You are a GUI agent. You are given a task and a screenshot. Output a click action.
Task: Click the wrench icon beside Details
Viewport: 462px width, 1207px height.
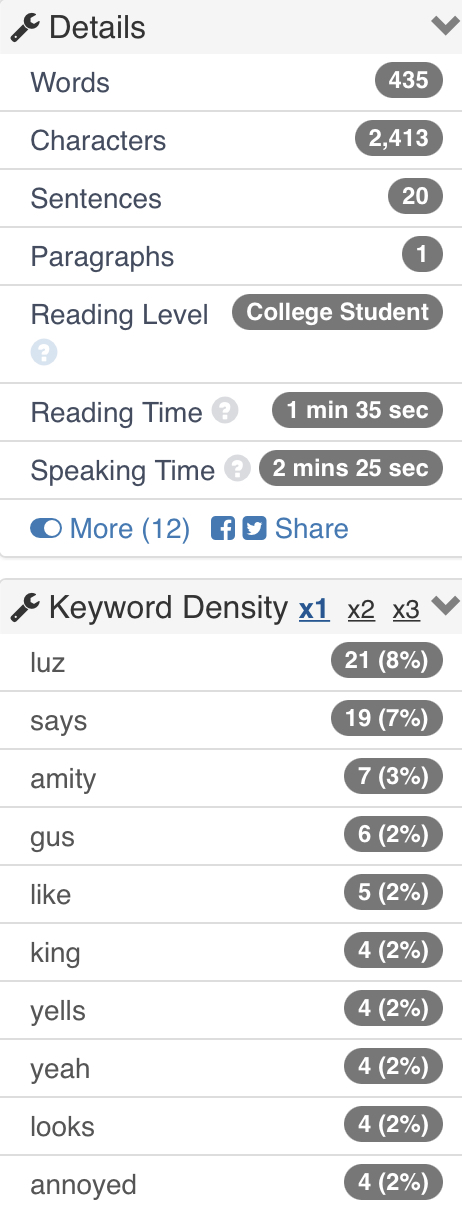[25, 27]
